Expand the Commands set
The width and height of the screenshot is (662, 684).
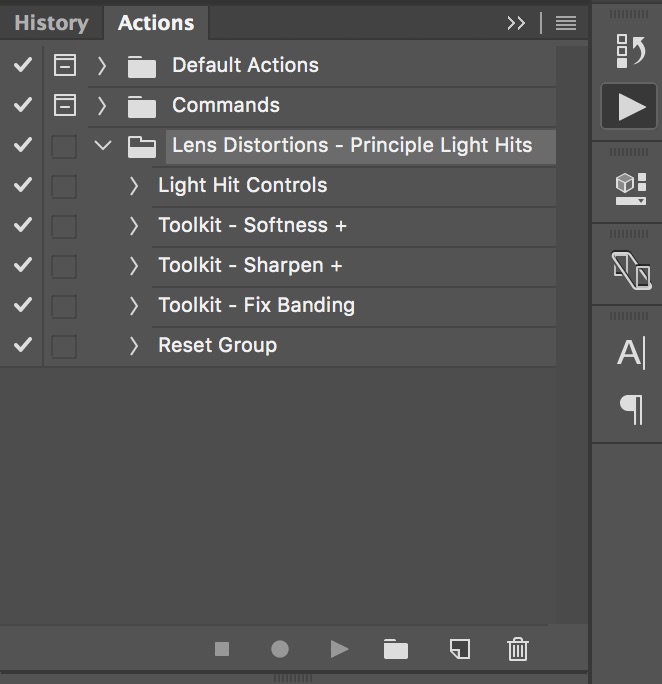102,106
